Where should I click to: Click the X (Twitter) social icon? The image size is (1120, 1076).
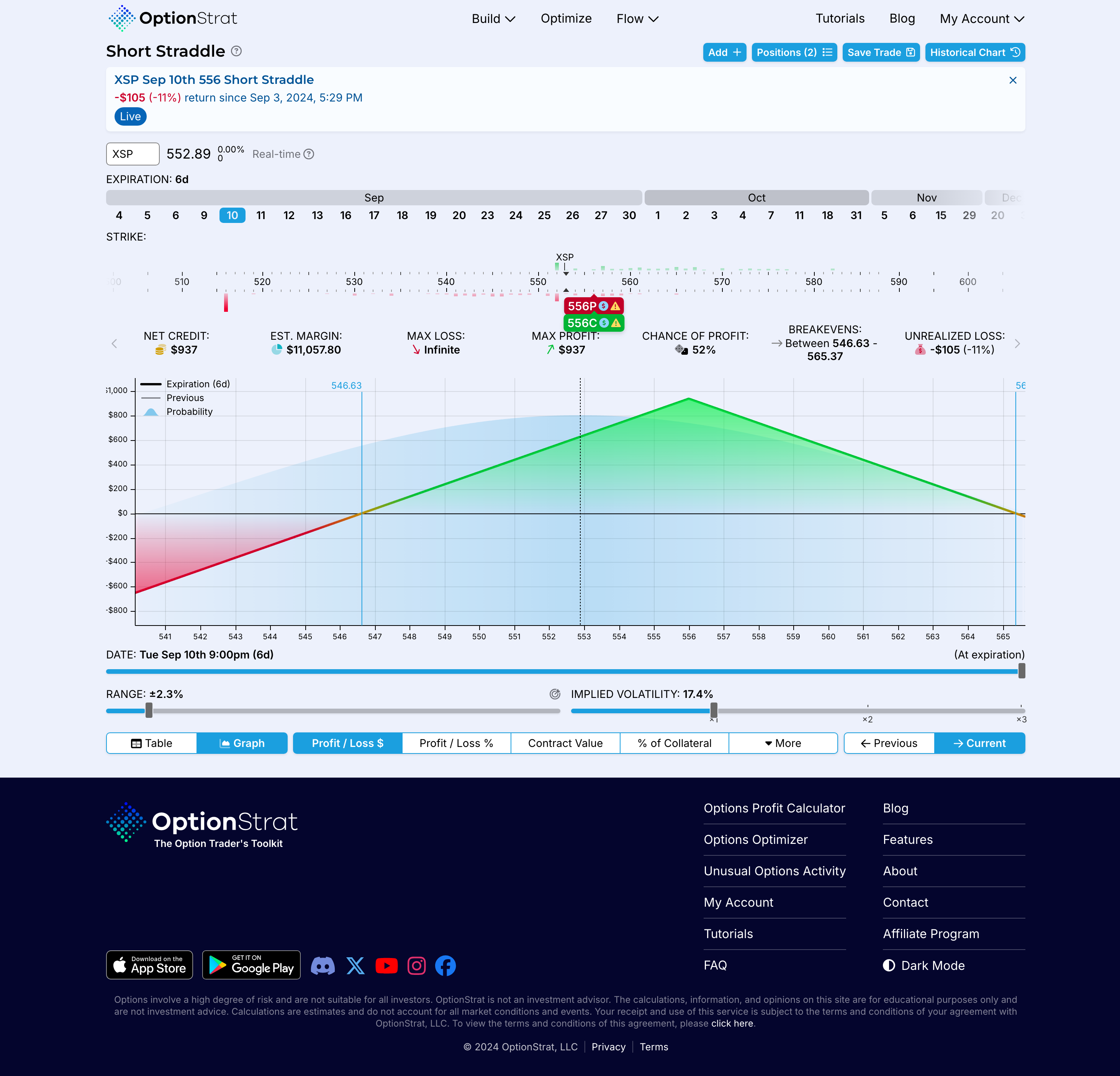pyautogui.click(x=355, y=966)
